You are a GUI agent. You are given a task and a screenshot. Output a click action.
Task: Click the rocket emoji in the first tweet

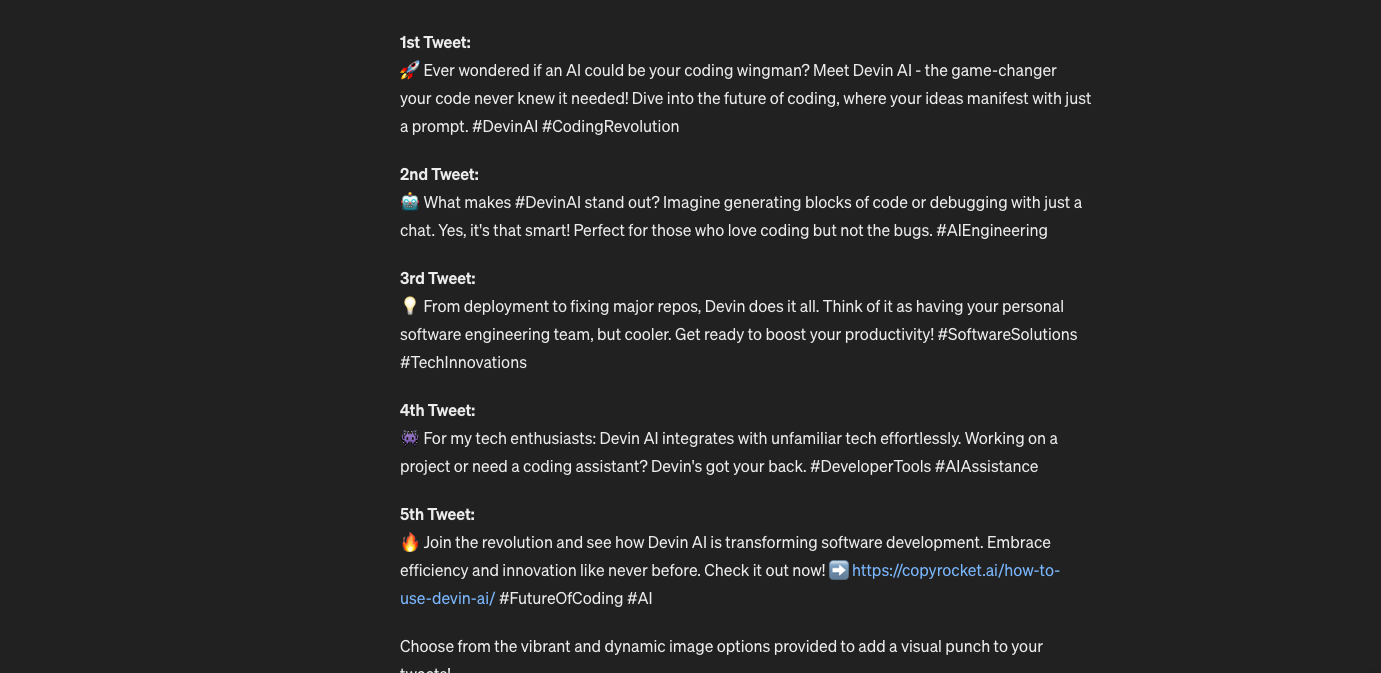409,70
